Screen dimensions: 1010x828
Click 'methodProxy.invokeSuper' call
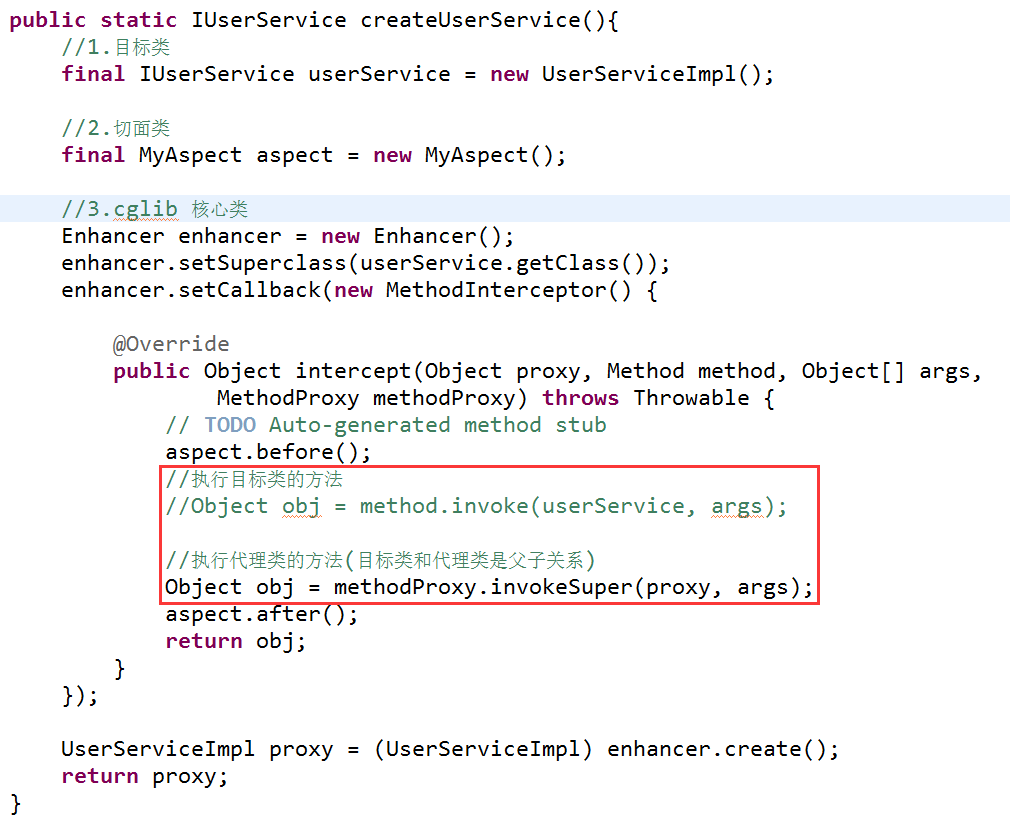[483, 588]
